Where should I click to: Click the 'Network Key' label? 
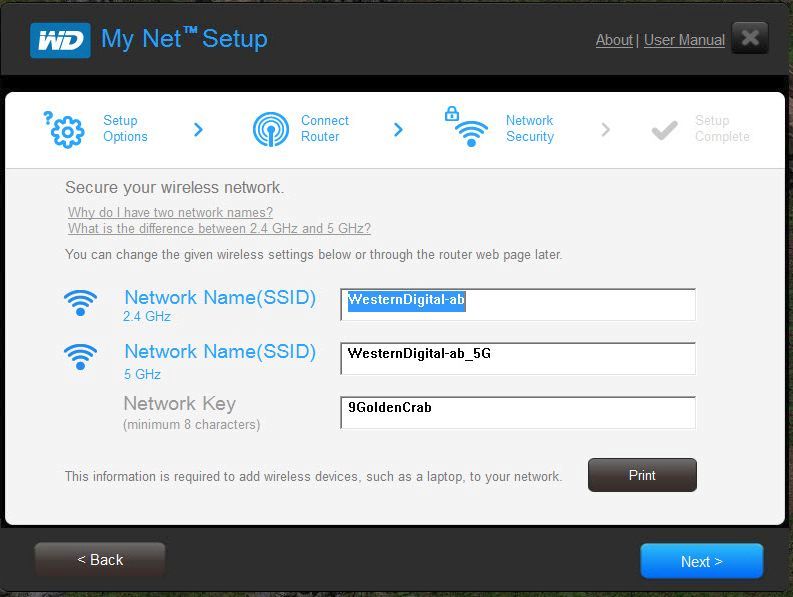(180, 404)
